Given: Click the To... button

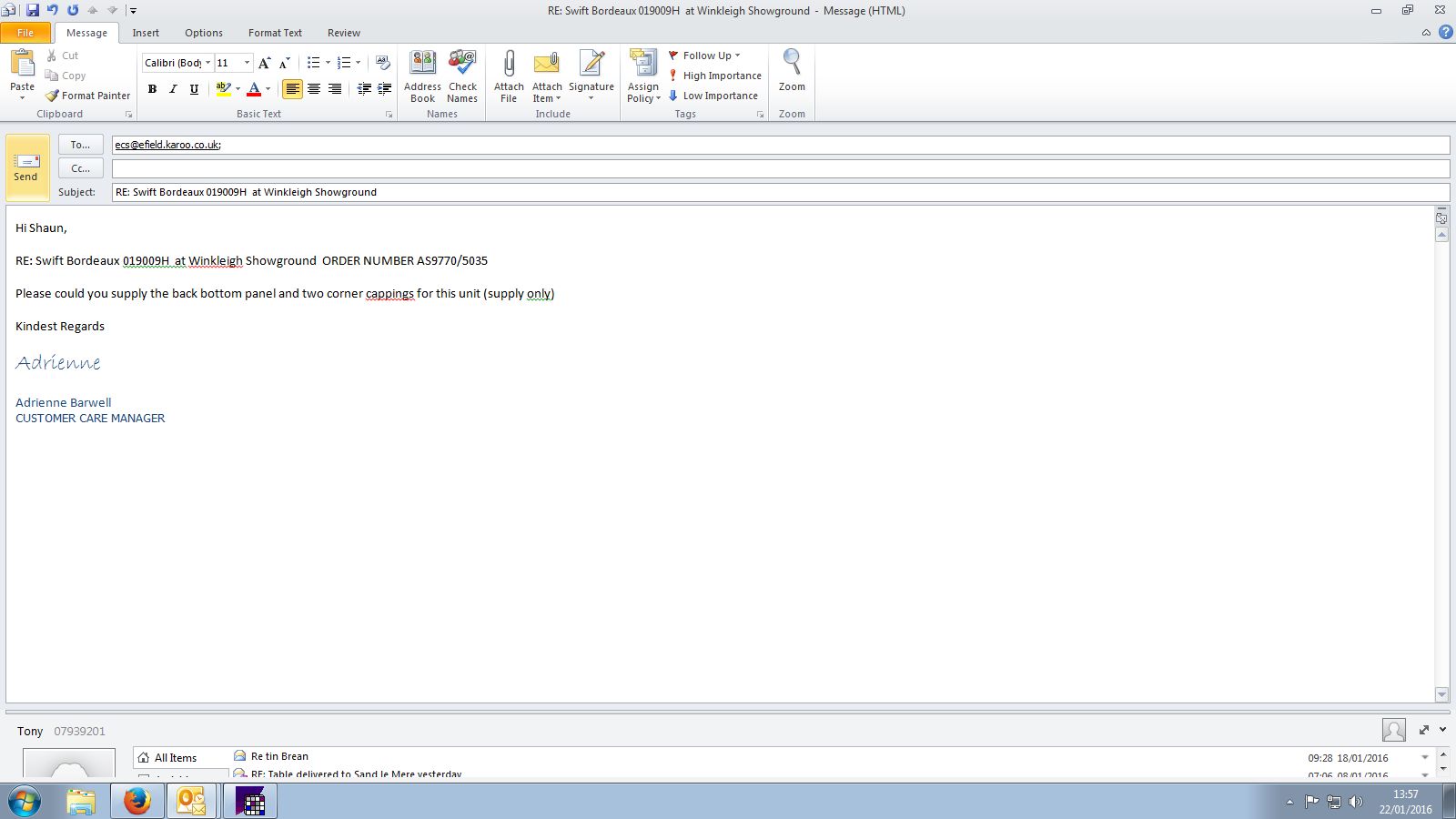Looking at the screenshot, I should [x=81, y=145].
